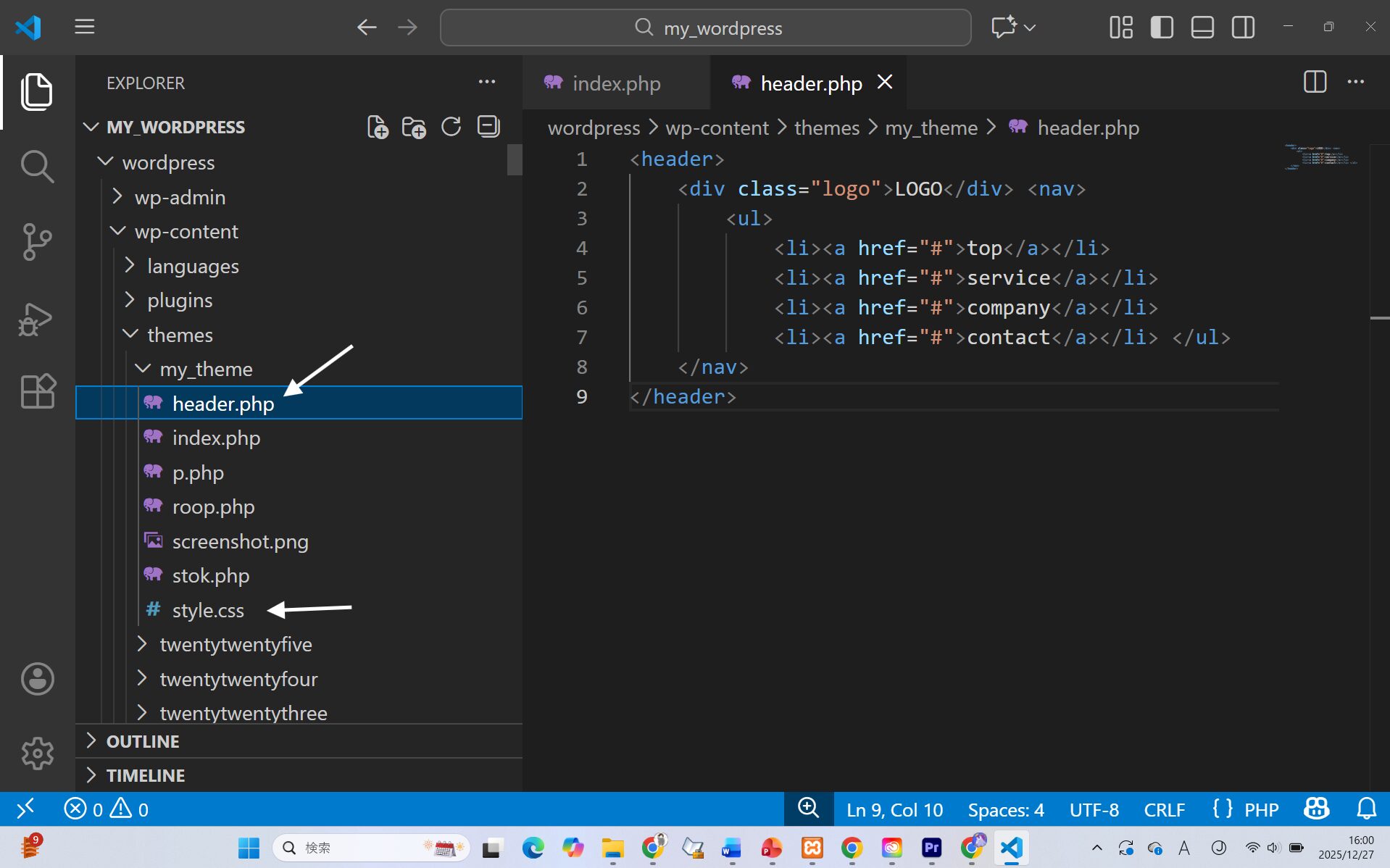Open style.css in the file tree

point(208,610)
